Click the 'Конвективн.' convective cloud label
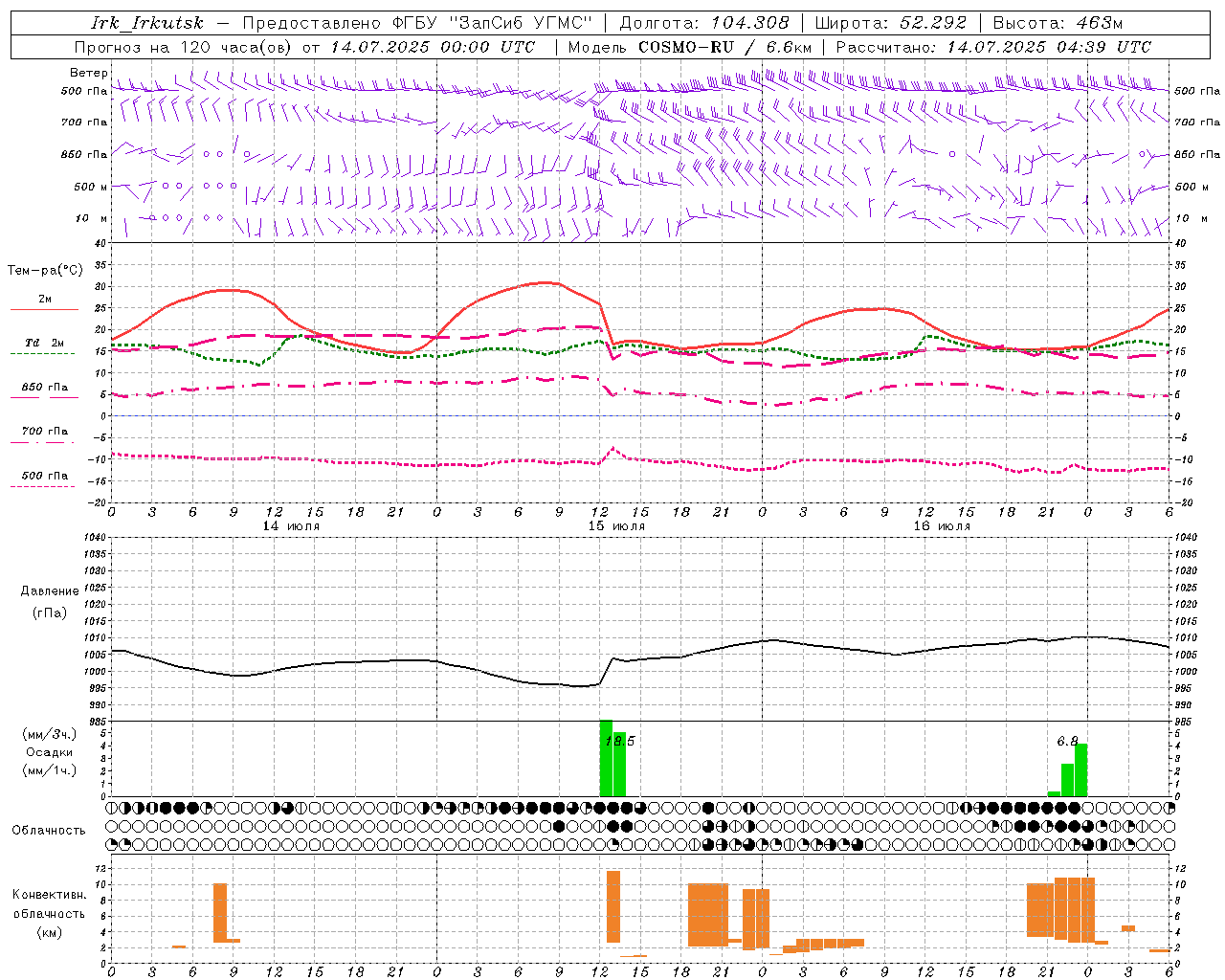Image resolution: width=1225 pixels, height=980 pixels. tap(50, 895)
